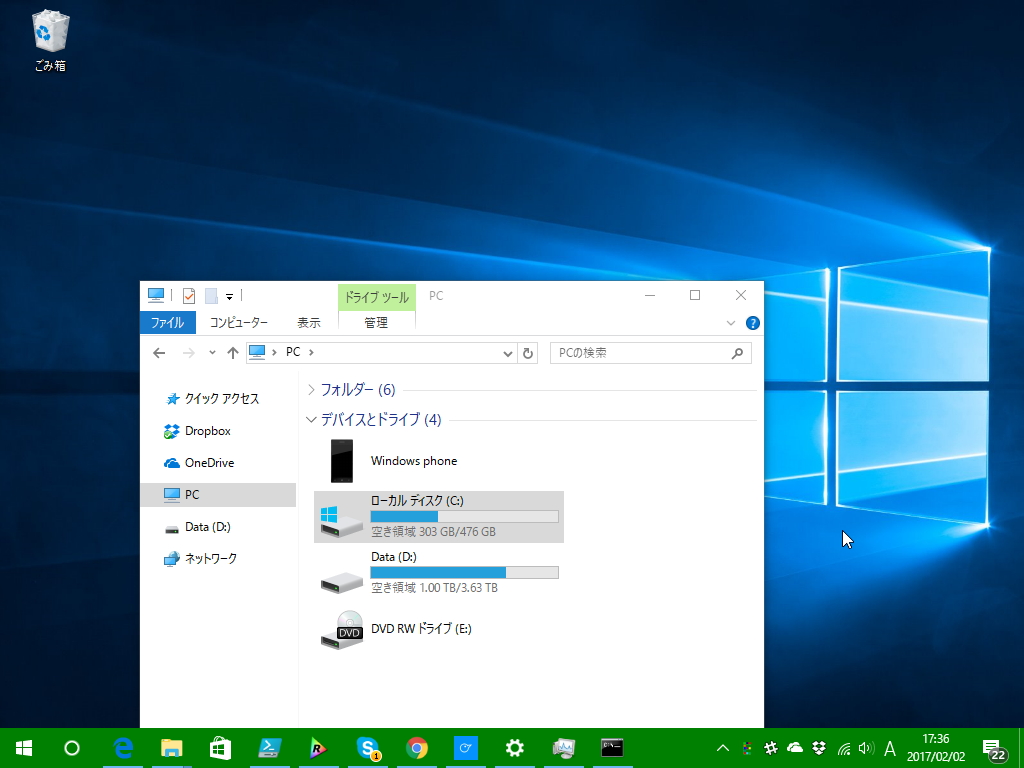The width and height of the screenshot is (1024, 768).
Task: Click the ドライブ ツール contextual tab header
Action: pyautogui.click(x=377, y=297)
